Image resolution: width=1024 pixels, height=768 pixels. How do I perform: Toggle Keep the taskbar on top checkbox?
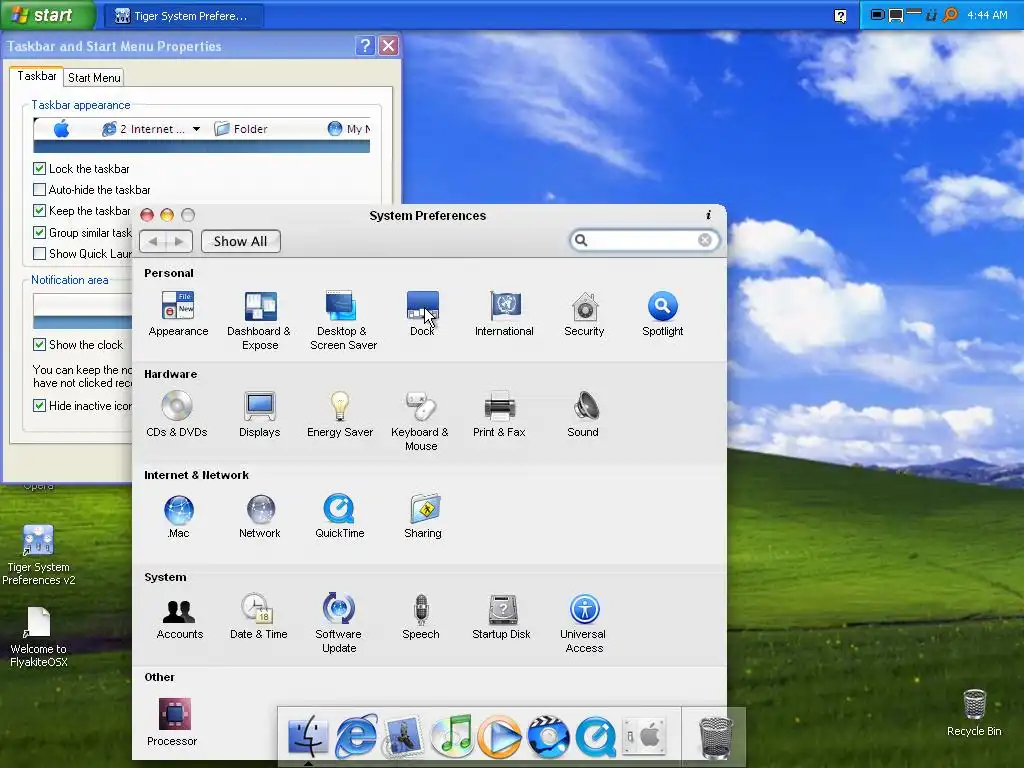pos(39,210)
